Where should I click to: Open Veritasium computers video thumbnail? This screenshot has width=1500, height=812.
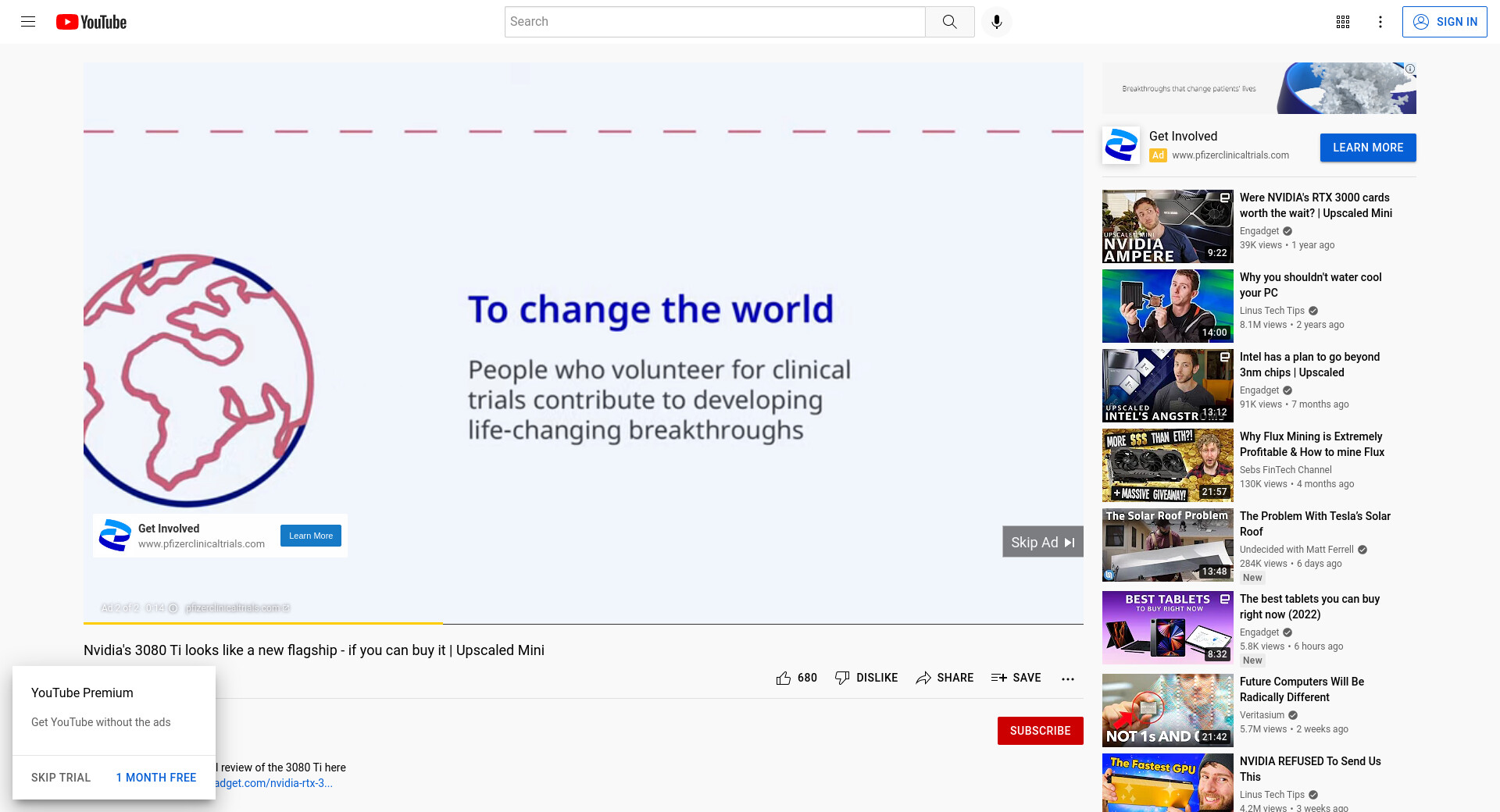click(1168, 710)
